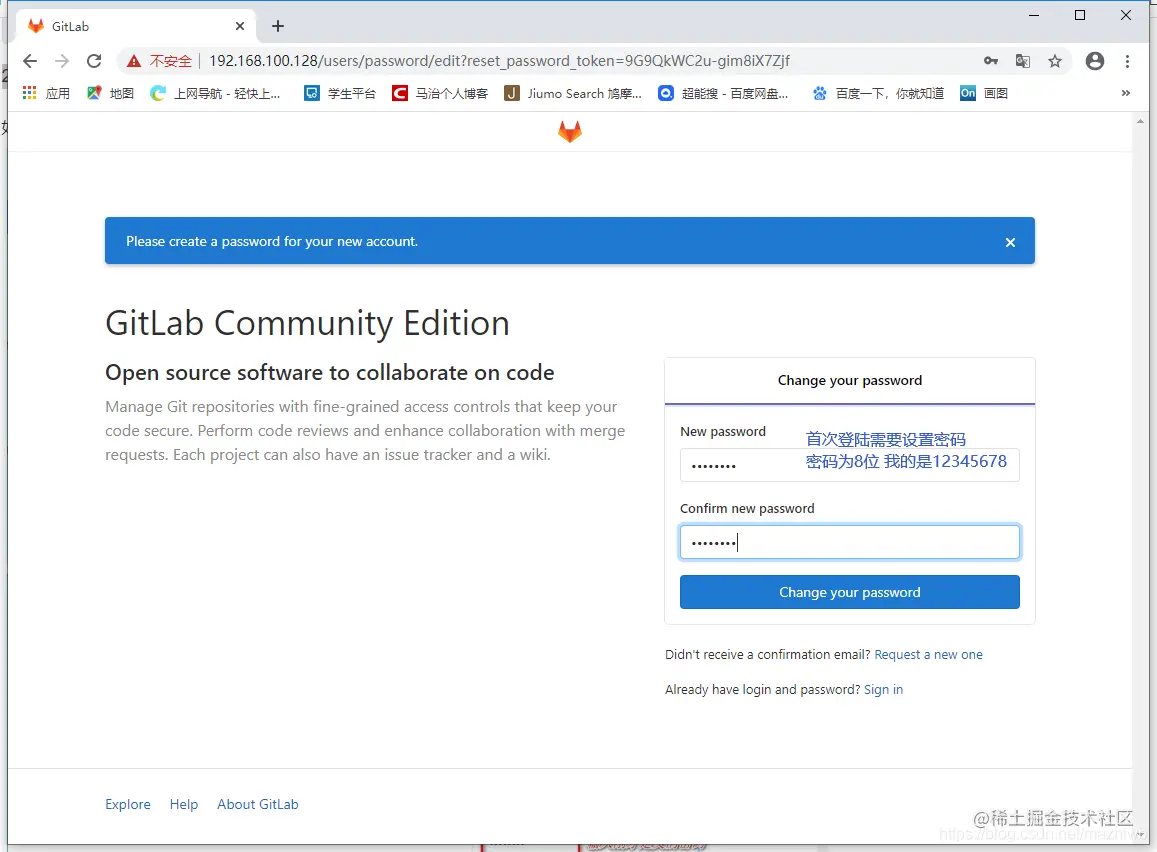The width and height of the screenshot is (1157, 852).
Task: Open the Chrome three-dot menu
Action: tap(1127, 61)
